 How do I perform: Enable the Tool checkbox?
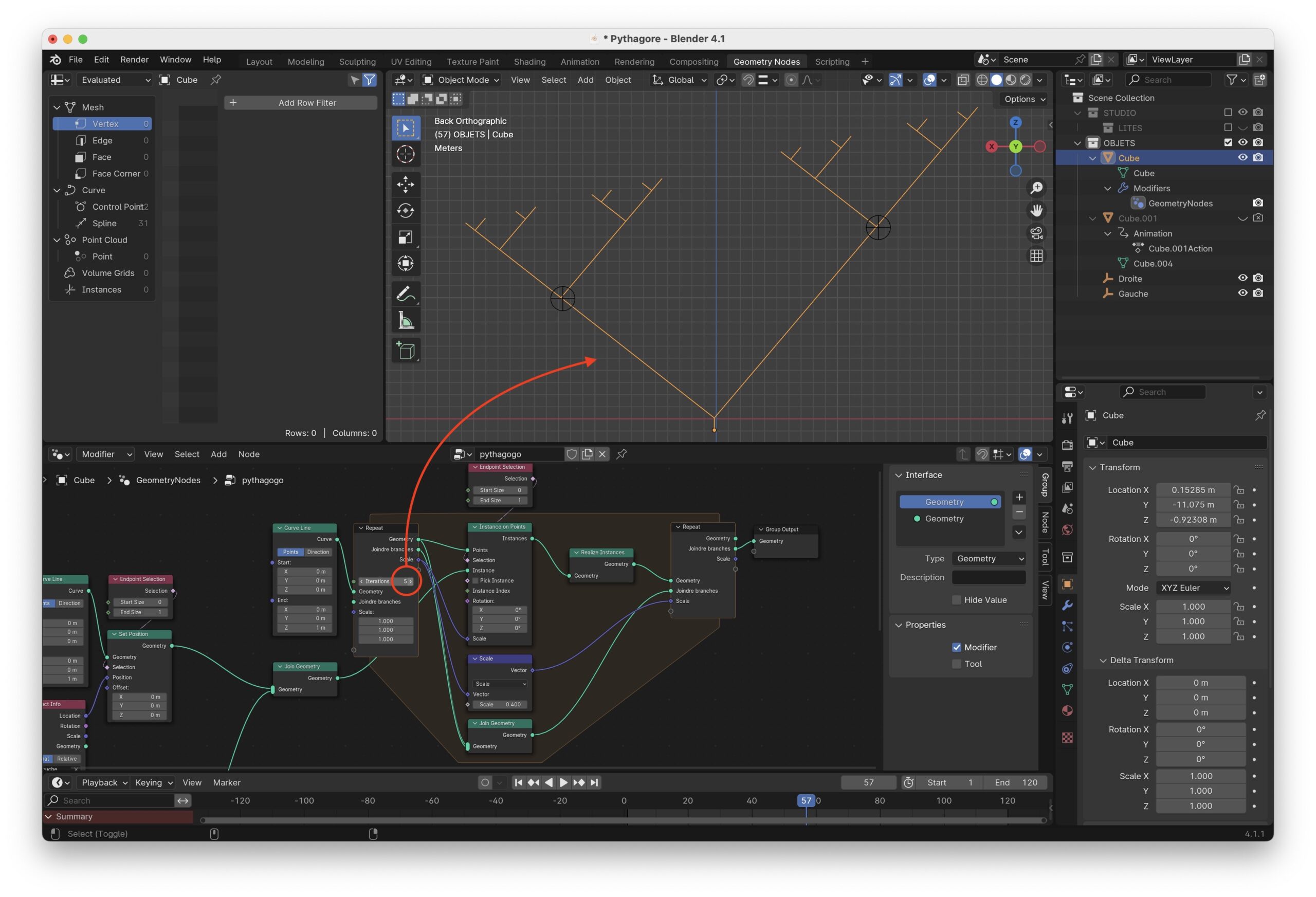[957, 664]
